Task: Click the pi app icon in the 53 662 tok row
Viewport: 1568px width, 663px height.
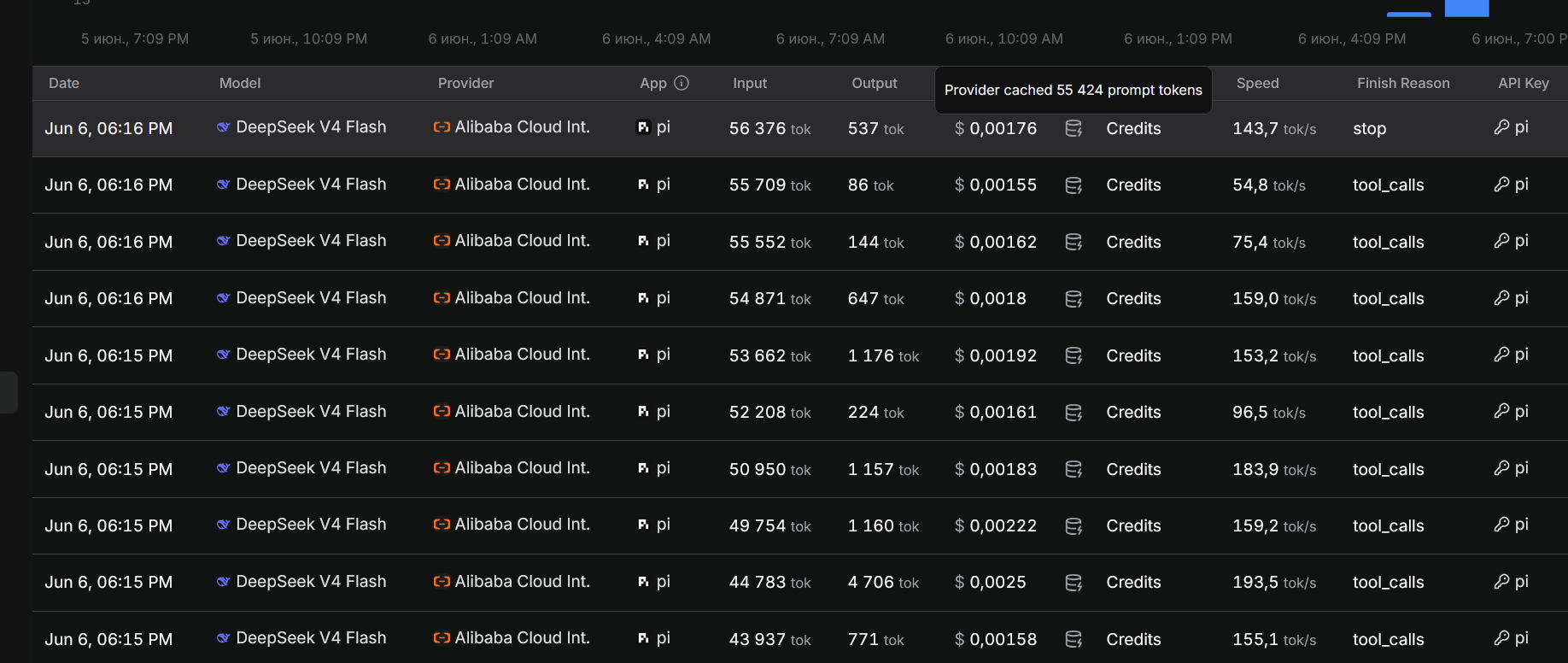Action: point(643,355)
